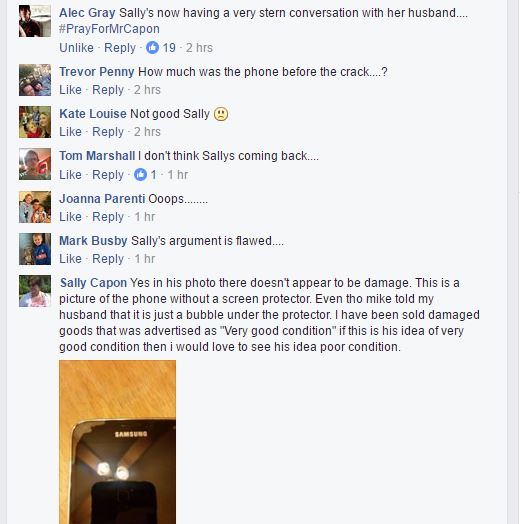Click the blue like icon on Alec Gray's comment

point(152,47)
